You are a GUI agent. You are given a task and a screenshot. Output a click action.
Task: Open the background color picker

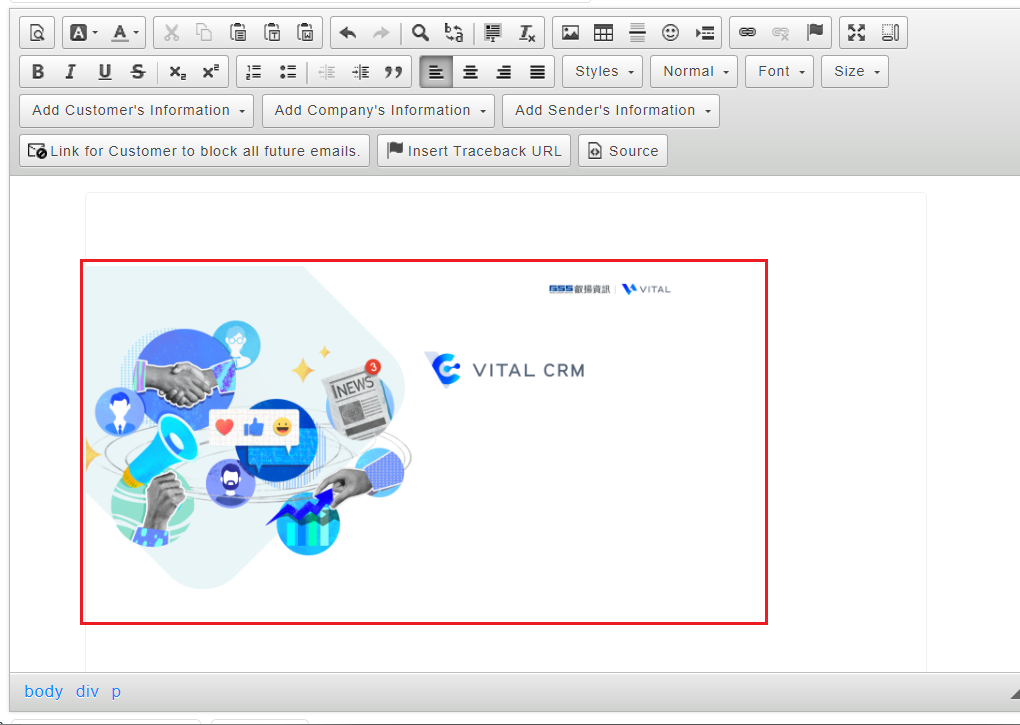83,33
